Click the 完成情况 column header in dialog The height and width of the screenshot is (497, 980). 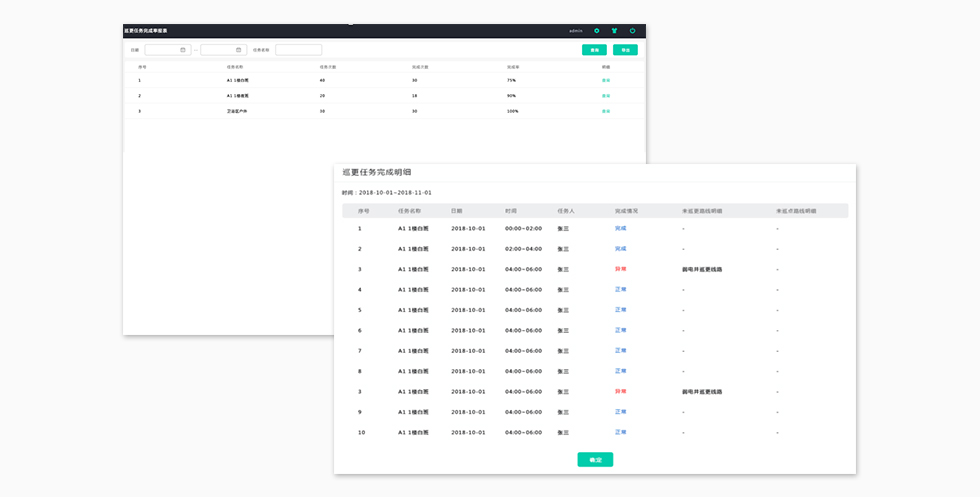tap(626, 211)
